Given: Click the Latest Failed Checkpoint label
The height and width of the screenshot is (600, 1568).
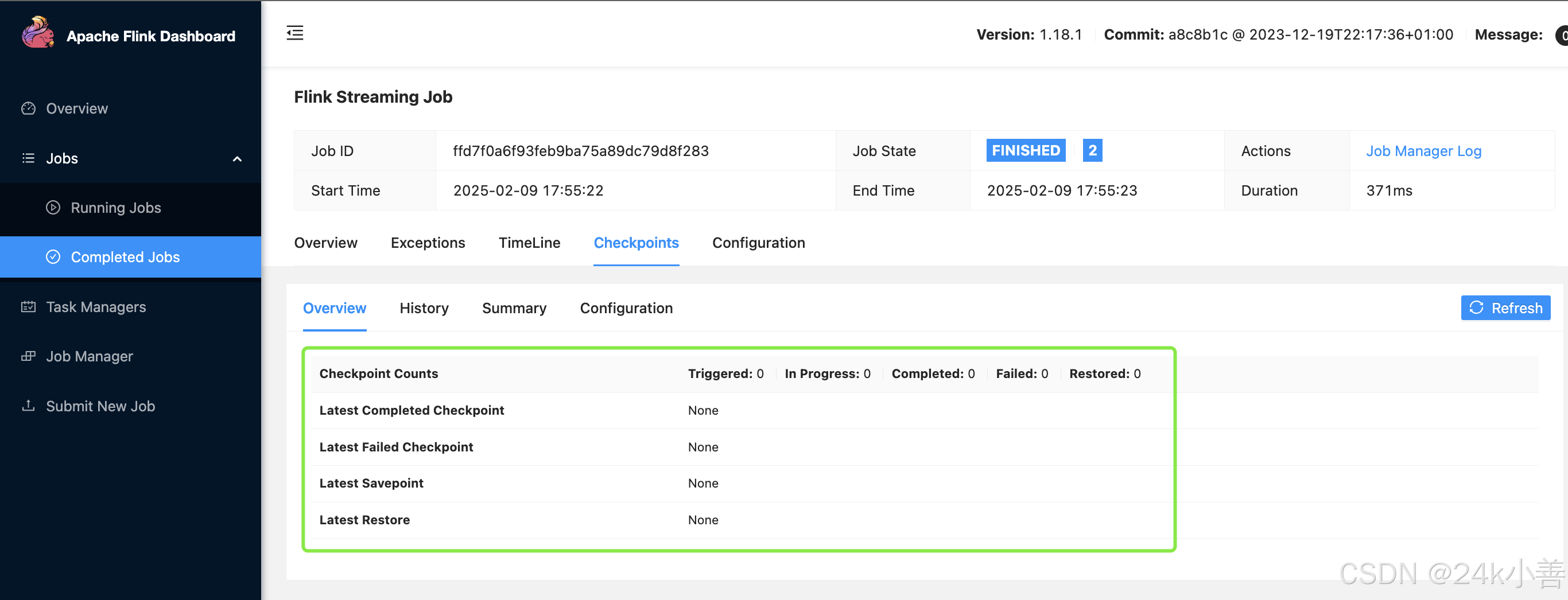Looking at the screenshot, I should pos(396,447).
